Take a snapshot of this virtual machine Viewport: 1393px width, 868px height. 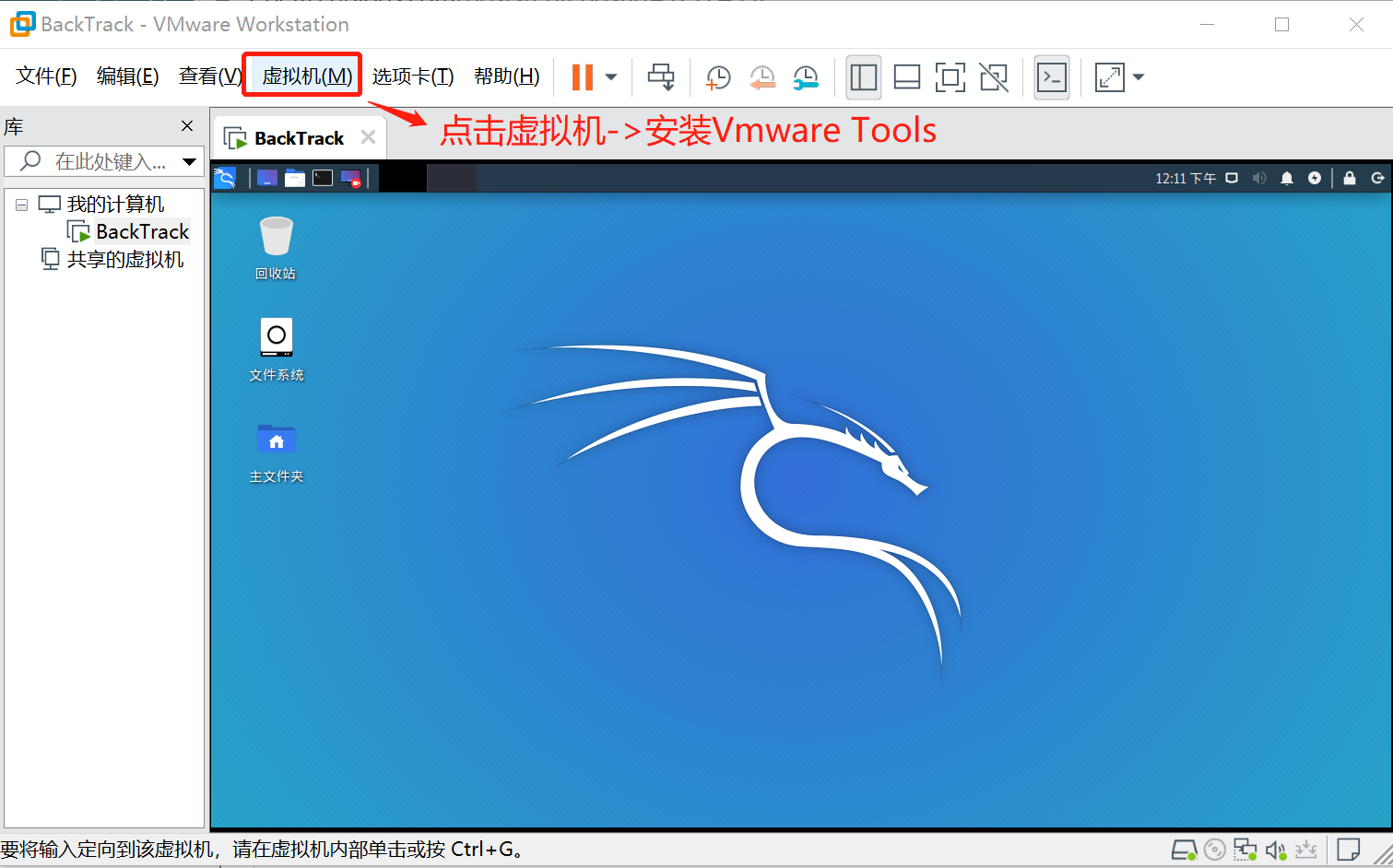(x=717, y=77)
